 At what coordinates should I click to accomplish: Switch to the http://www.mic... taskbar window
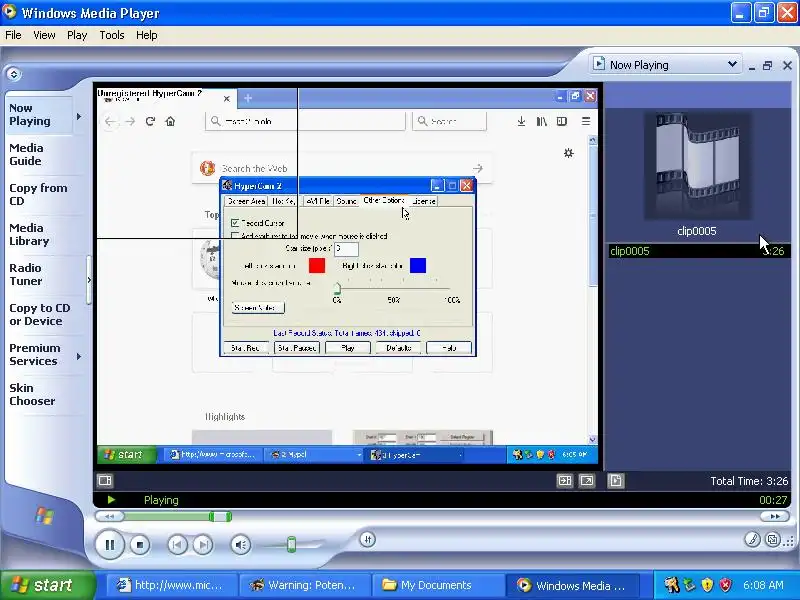[x=171, y=585]
